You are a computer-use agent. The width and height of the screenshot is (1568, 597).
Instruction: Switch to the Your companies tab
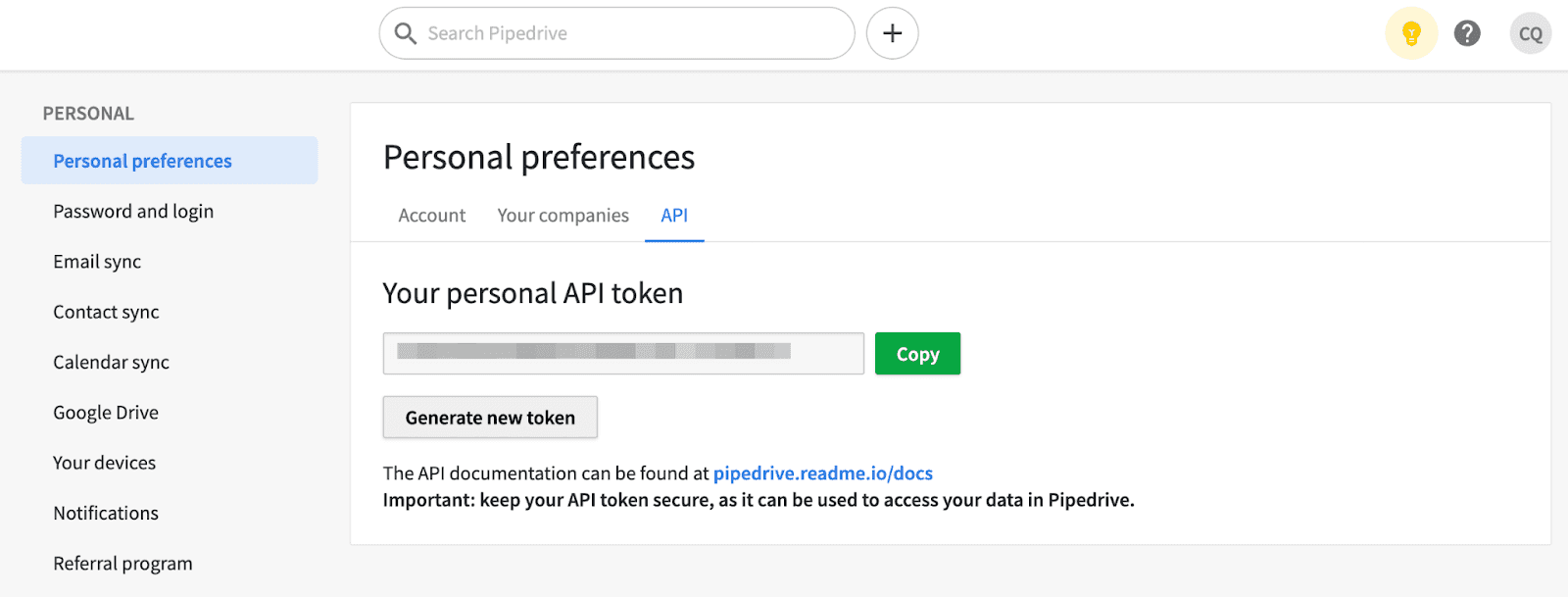563,216
